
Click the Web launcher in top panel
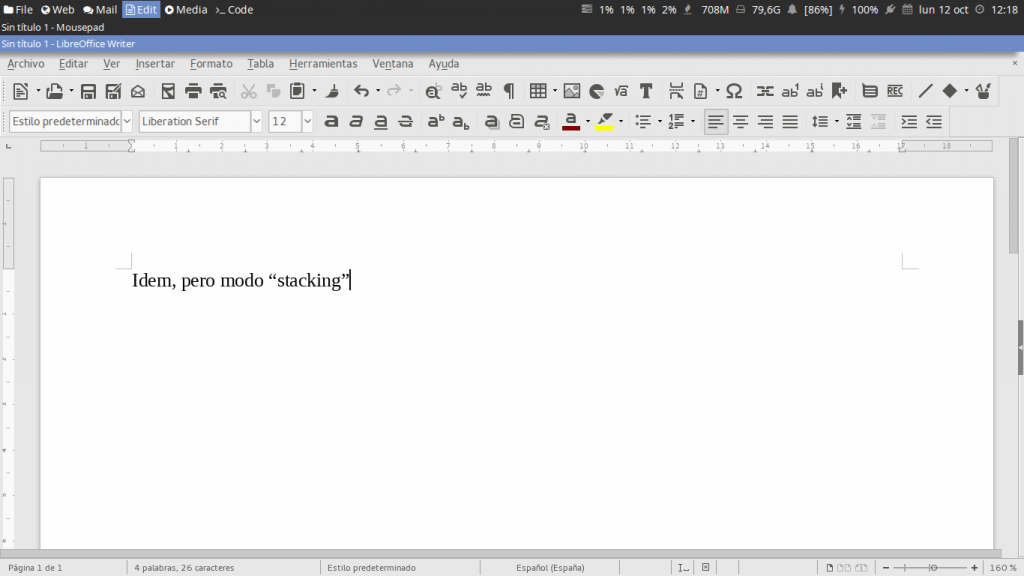click(57, 9)
